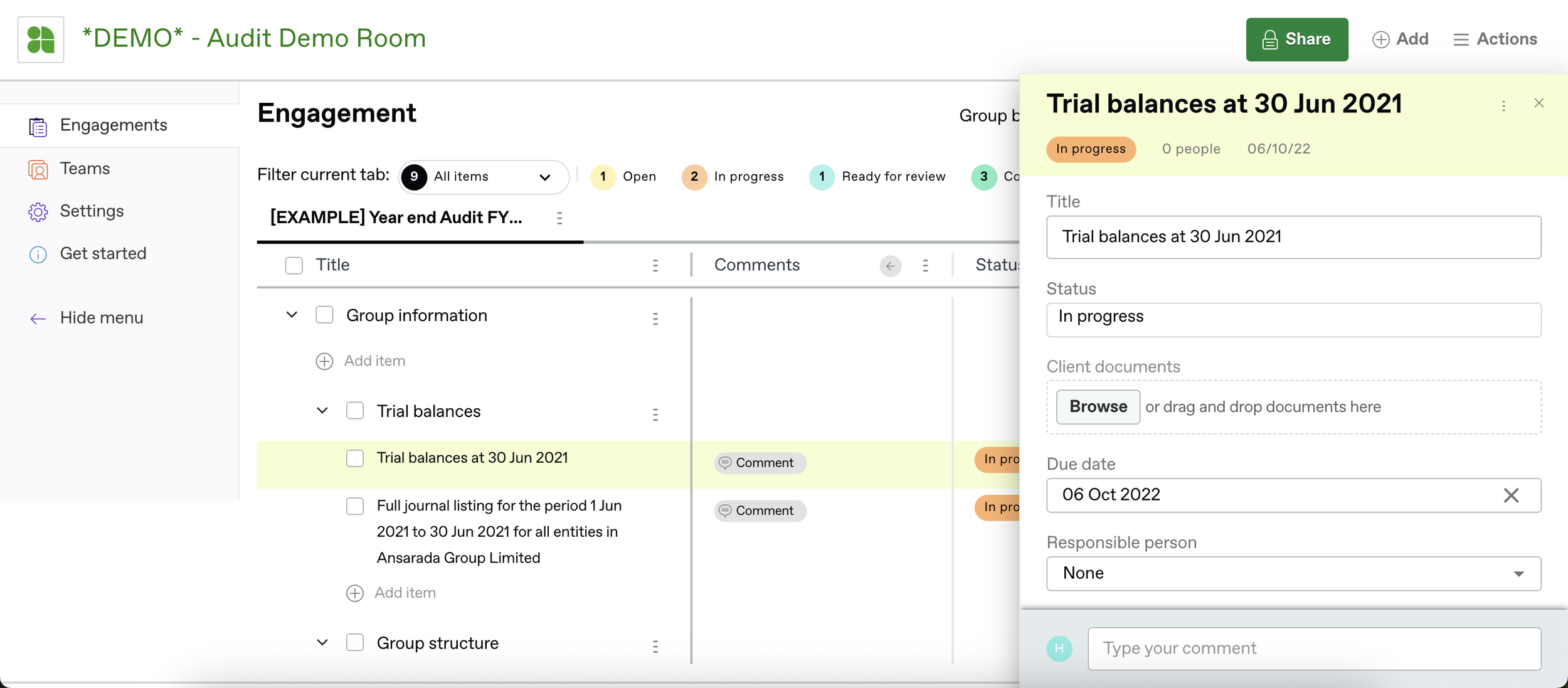Screen dimensions: 1568x688
Task: Toggle the Title header select-all checkbox
Action: 294,265
